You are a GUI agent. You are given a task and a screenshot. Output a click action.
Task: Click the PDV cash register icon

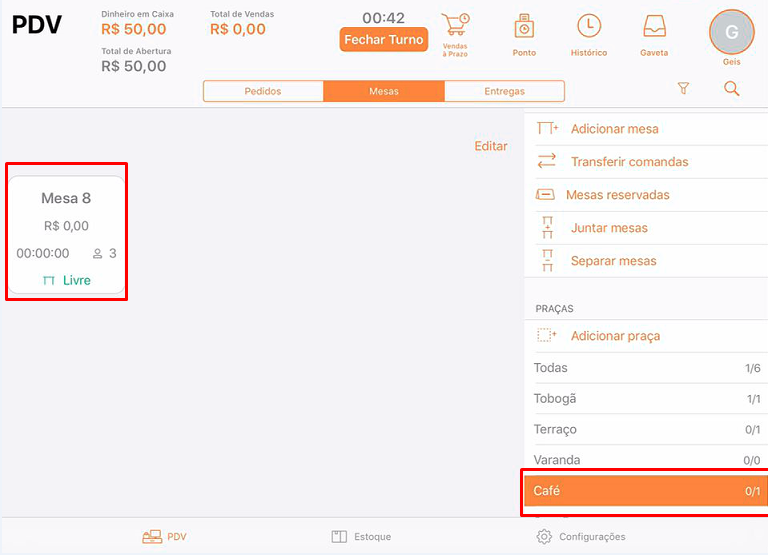(152, 537)
